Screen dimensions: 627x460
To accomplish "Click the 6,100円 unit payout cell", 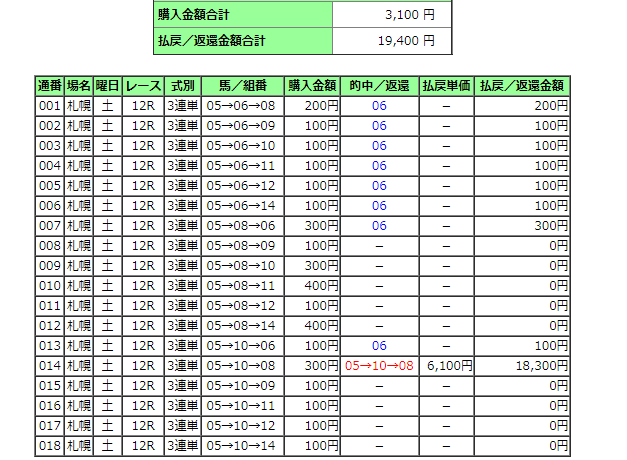I will [446, 365].
